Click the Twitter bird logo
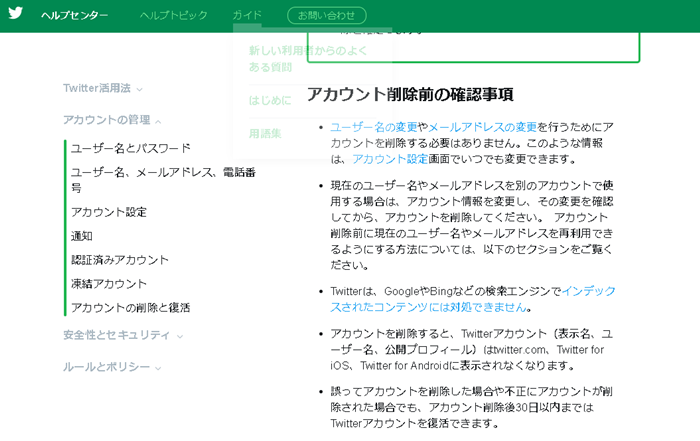The width and height of the screenshot is (700, 441). [16, 12]
